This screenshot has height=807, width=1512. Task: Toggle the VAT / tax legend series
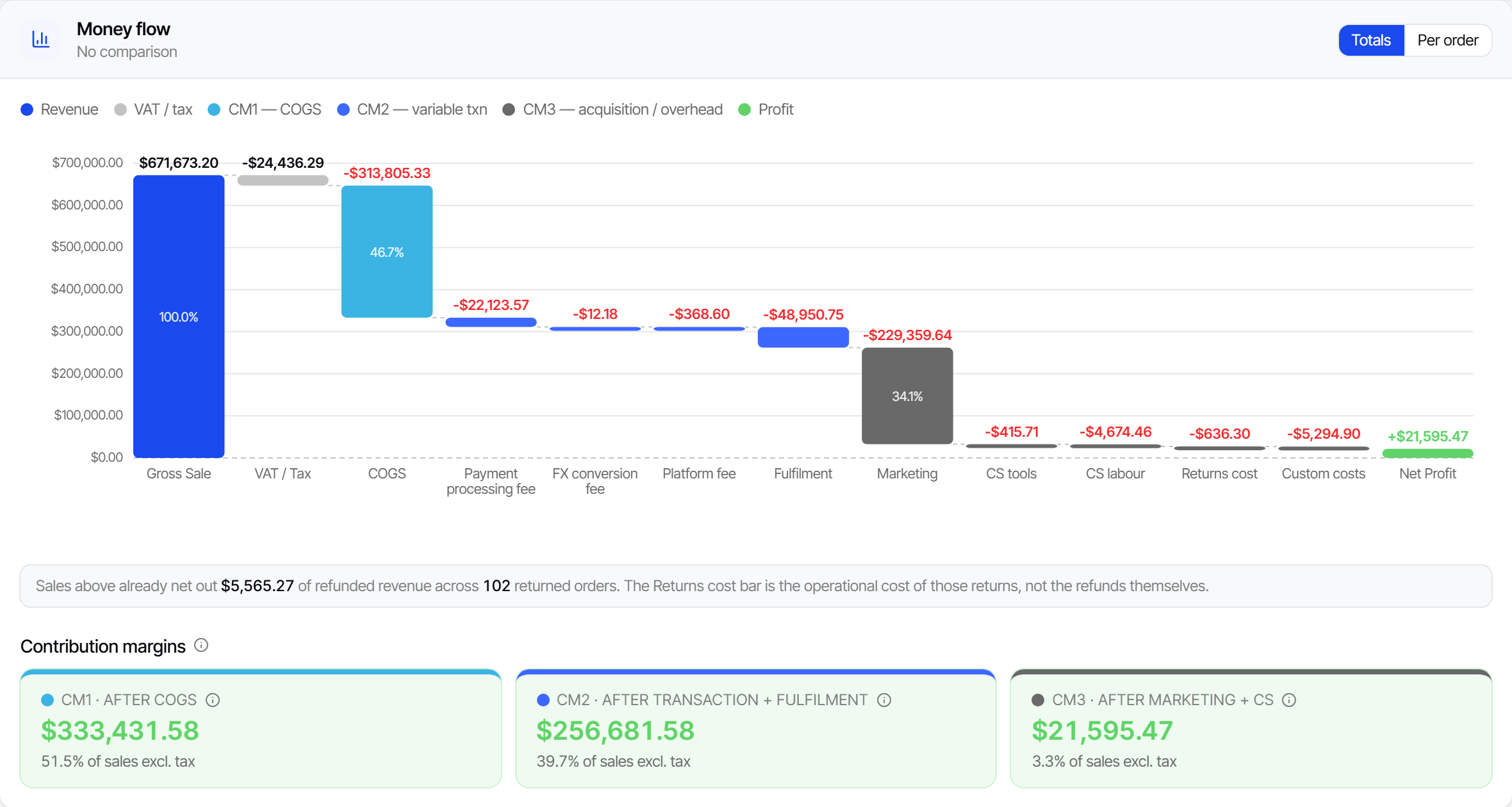(x=153, y=110)
